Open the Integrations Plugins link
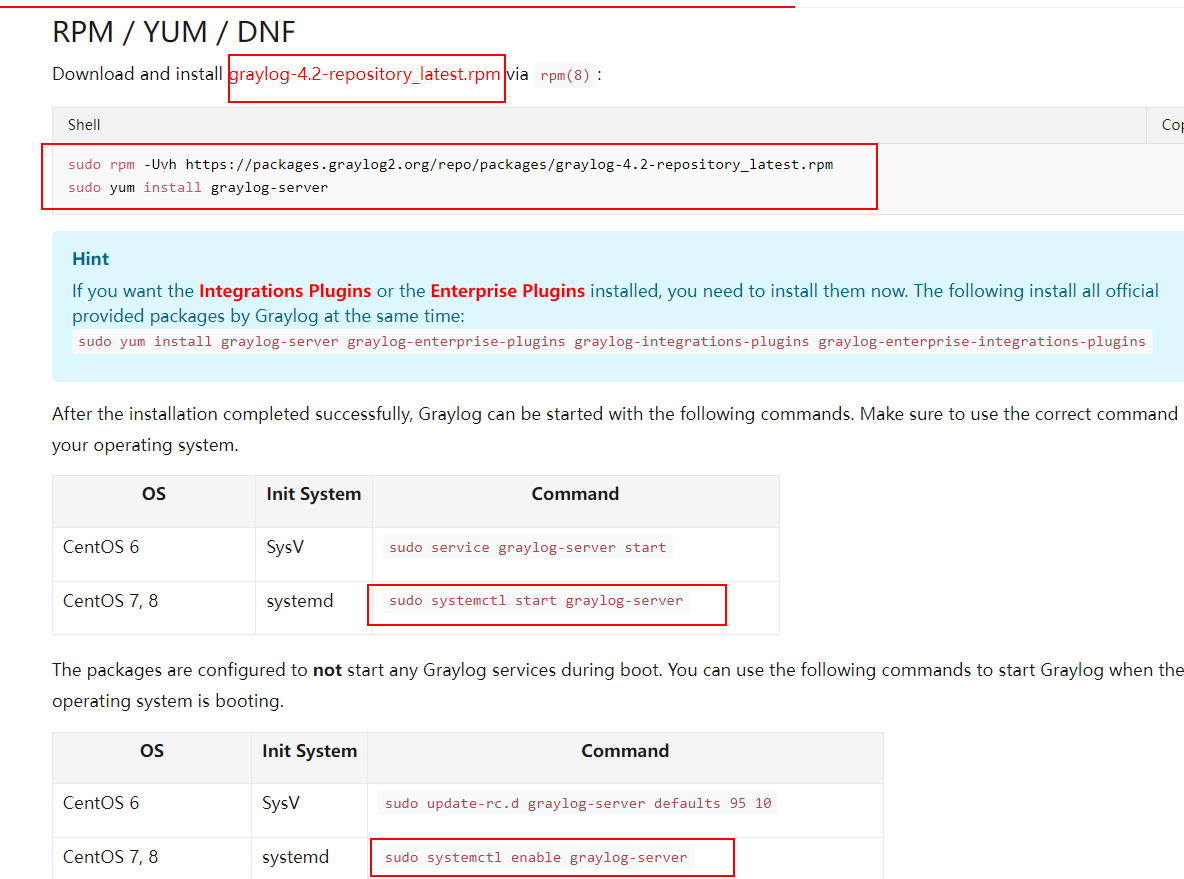 (285, 291)
